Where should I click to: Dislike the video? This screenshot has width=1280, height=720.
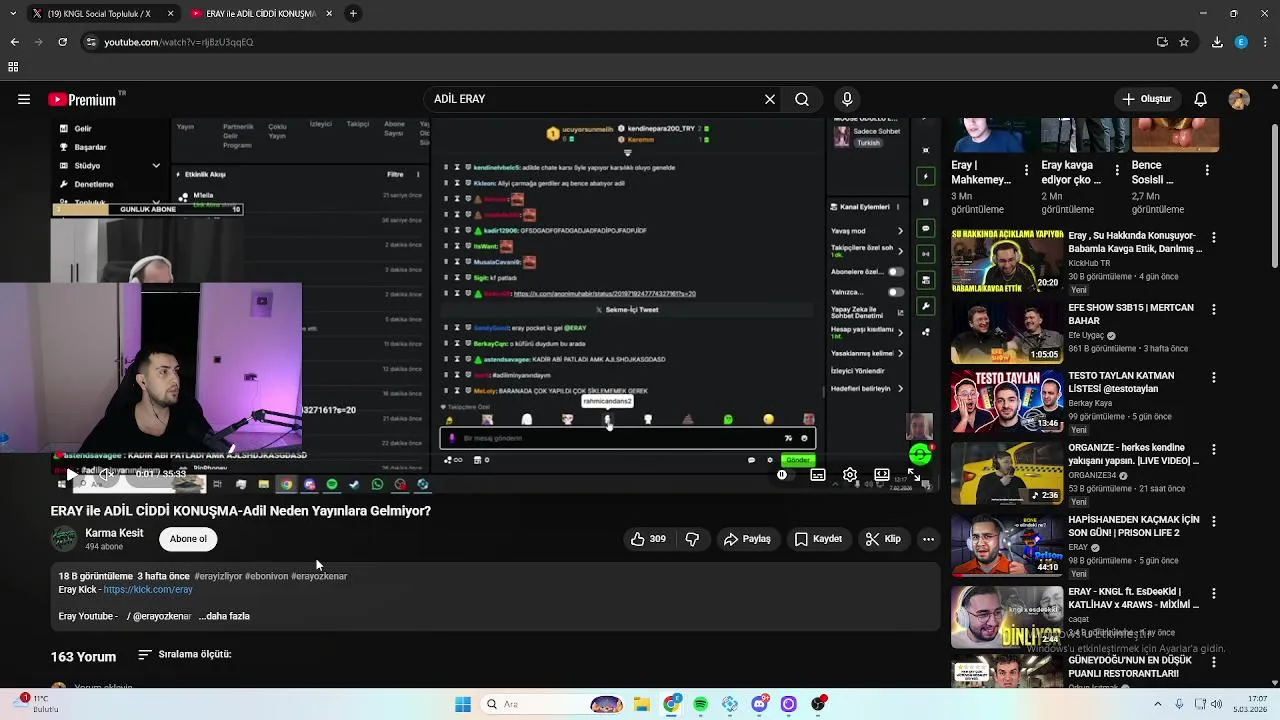(x=692, y=539)
